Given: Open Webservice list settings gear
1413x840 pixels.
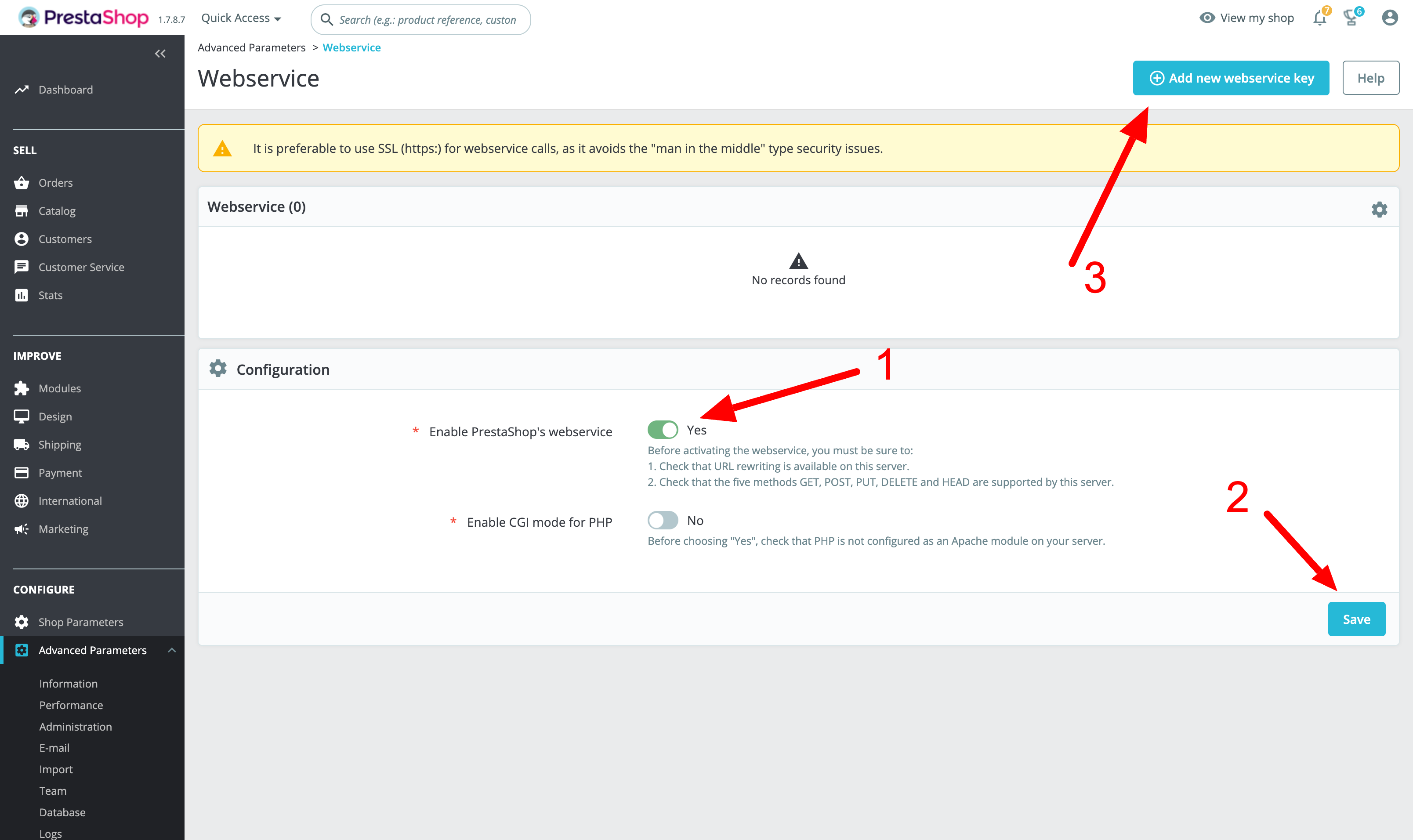Looking at the screenshot, I should 1379,210.
